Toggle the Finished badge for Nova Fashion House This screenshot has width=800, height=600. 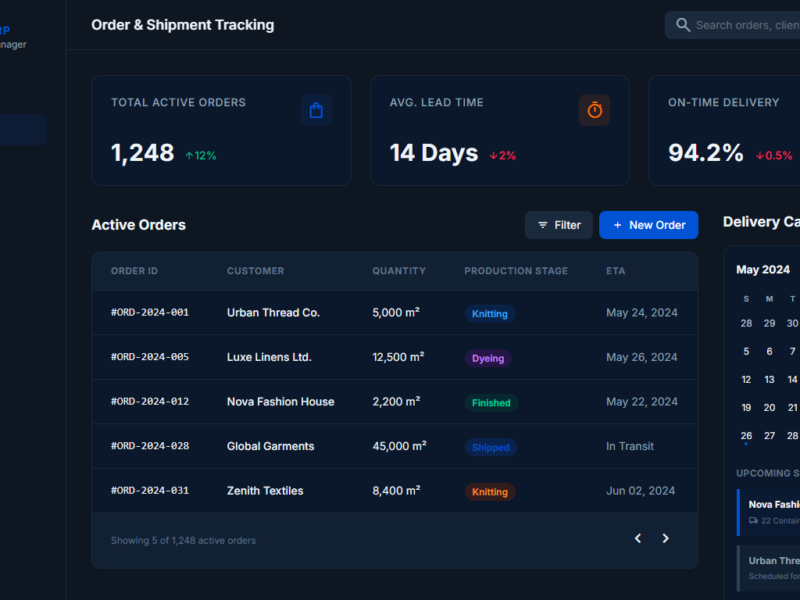(491, 402)
